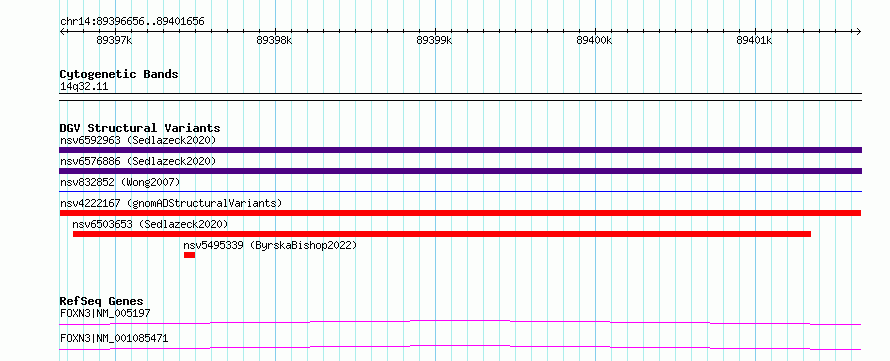The image size is (890, 361).
Task: Click the ruler's right arrowhead
Action: 858,31
